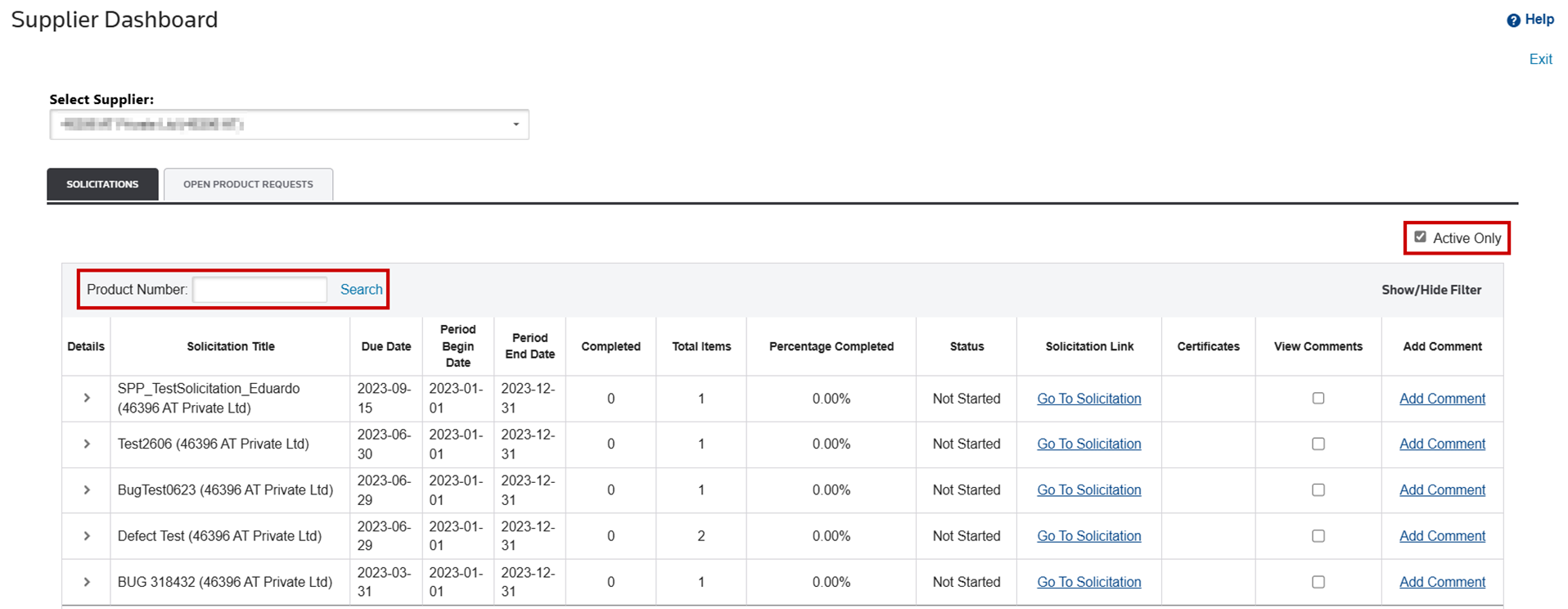Viewport: 1568px width, 609px height.
Task: Open the Help link with question icon
Action: point(1530,20)
